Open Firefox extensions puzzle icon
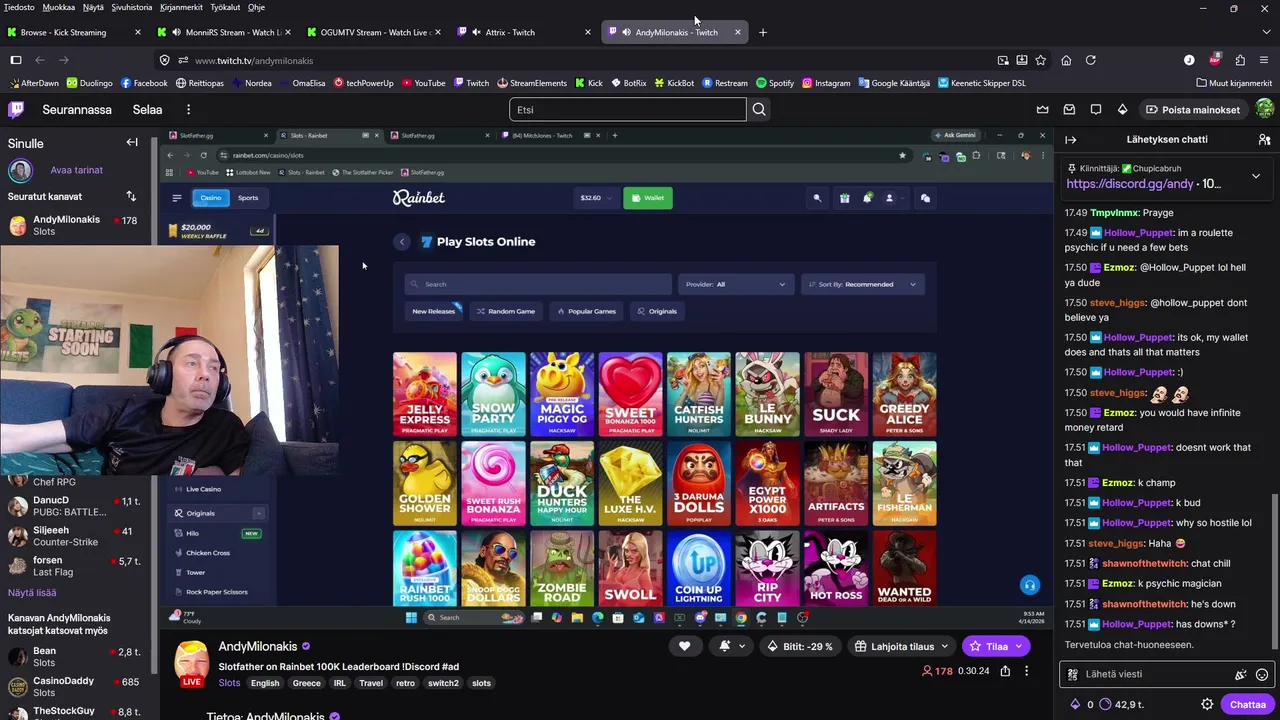This screenshot has height=720, width=1280. [1240, 60]
